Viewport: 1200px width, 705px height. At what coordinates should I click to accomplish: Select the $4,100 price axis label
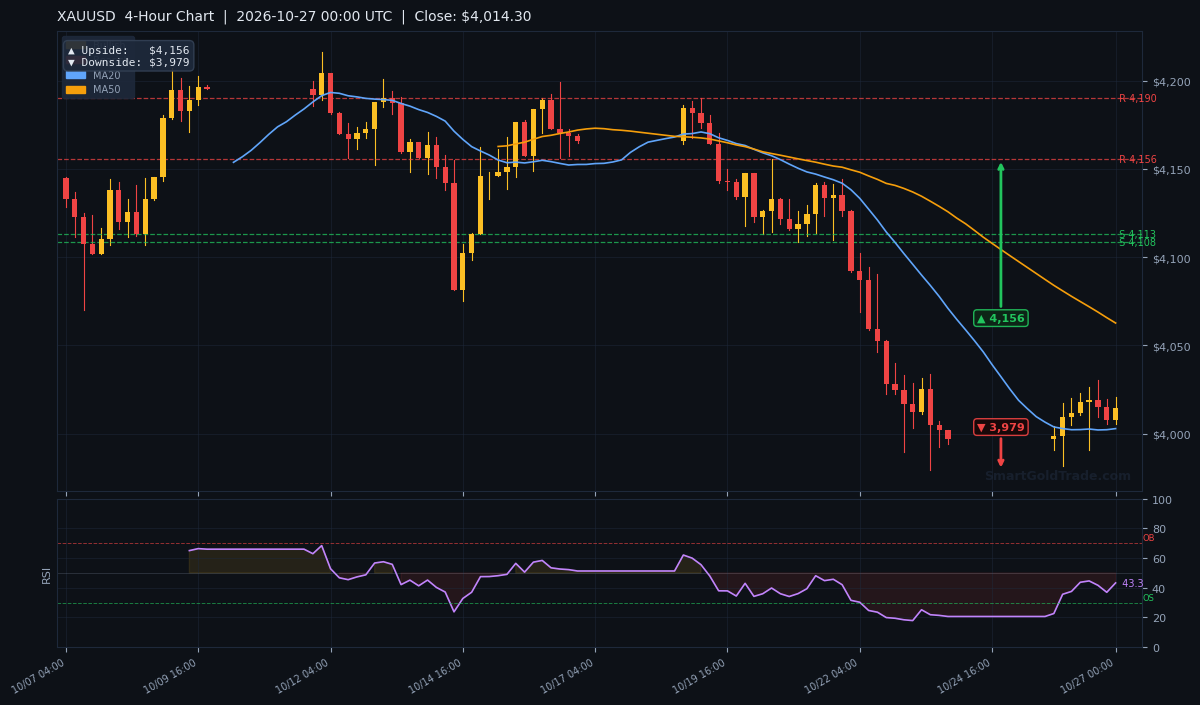(x=1171, y=258)
